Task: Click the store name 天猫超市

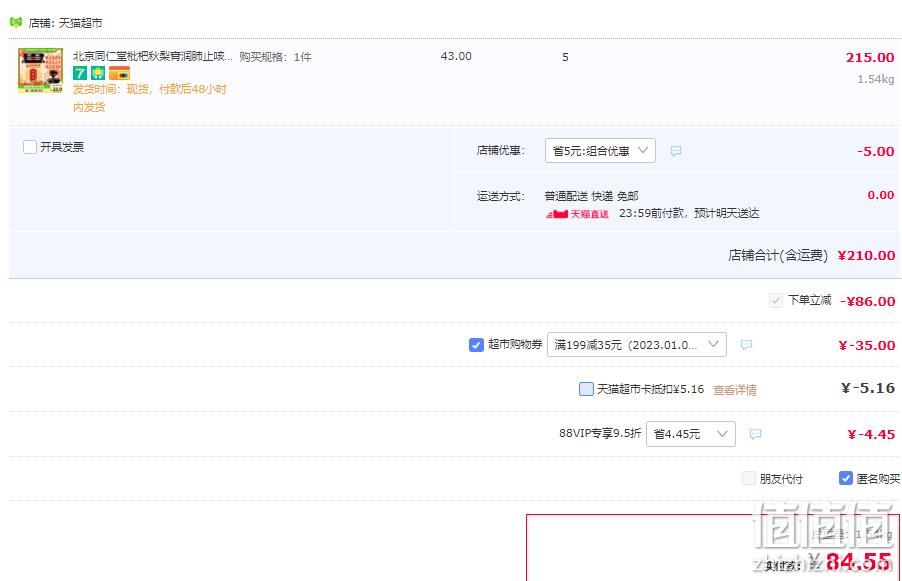Action: click(81, 23)
